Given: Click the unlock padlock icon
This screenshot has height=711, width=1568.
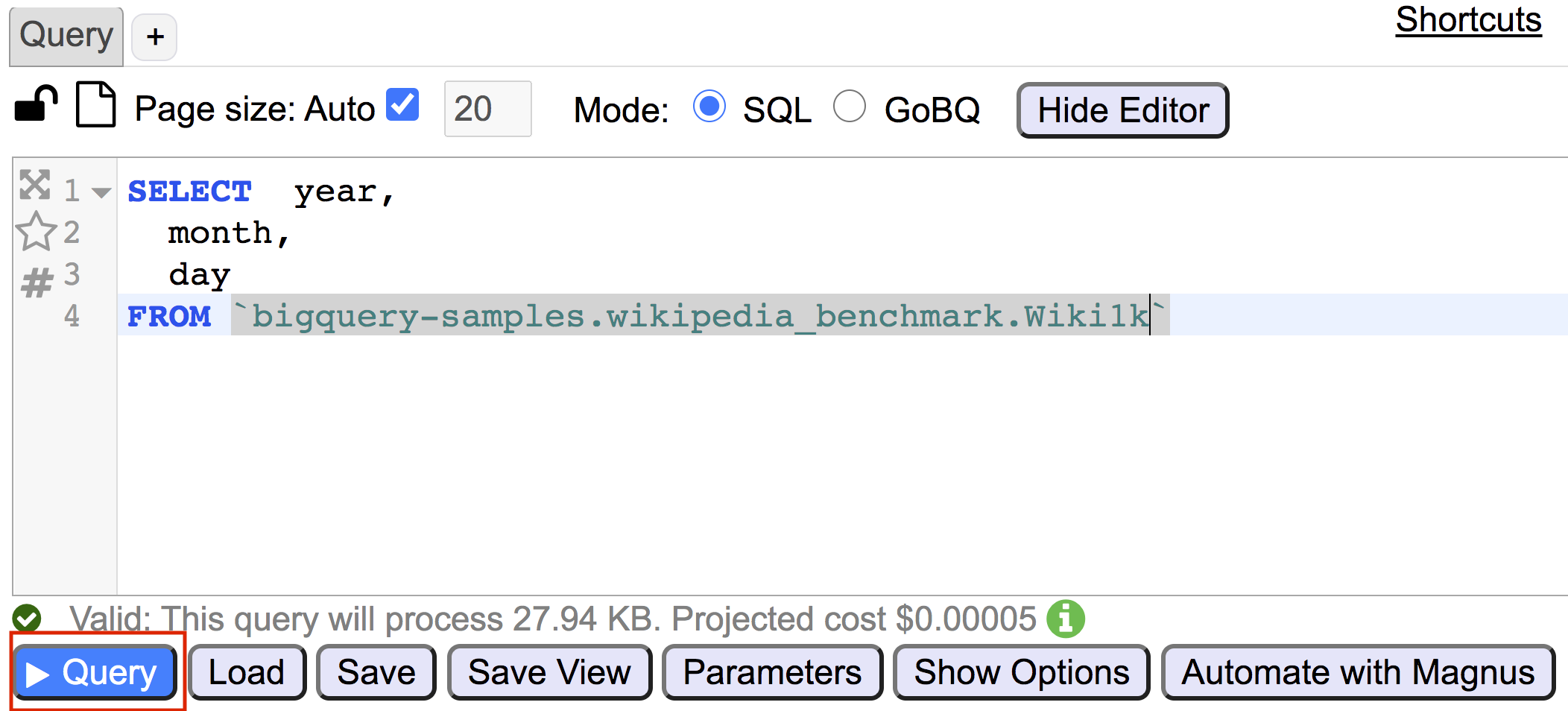Looking at the screenshot, I should (36, 104).
